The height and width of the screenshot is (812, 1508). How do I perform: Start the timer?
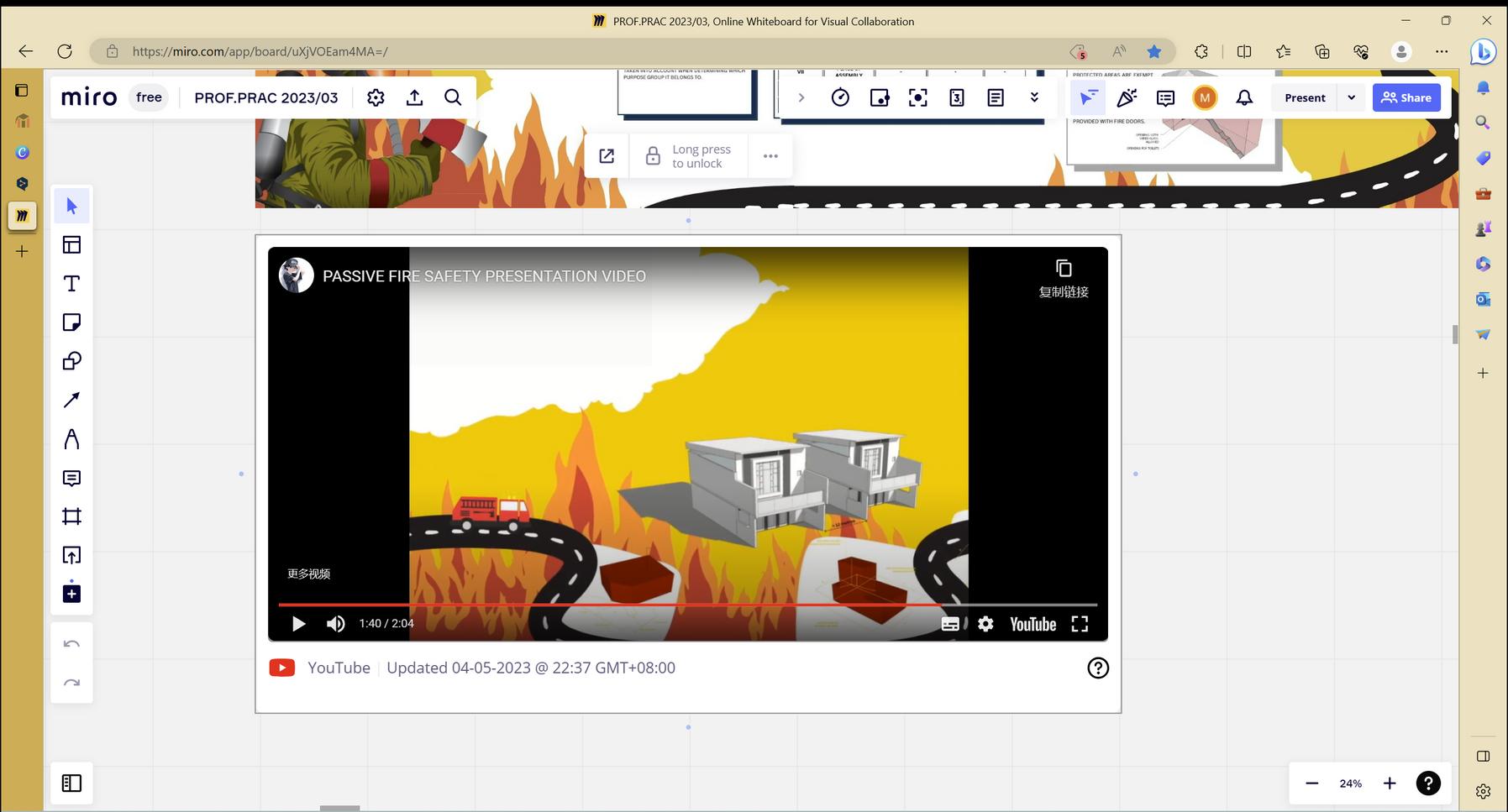(840, 97)
